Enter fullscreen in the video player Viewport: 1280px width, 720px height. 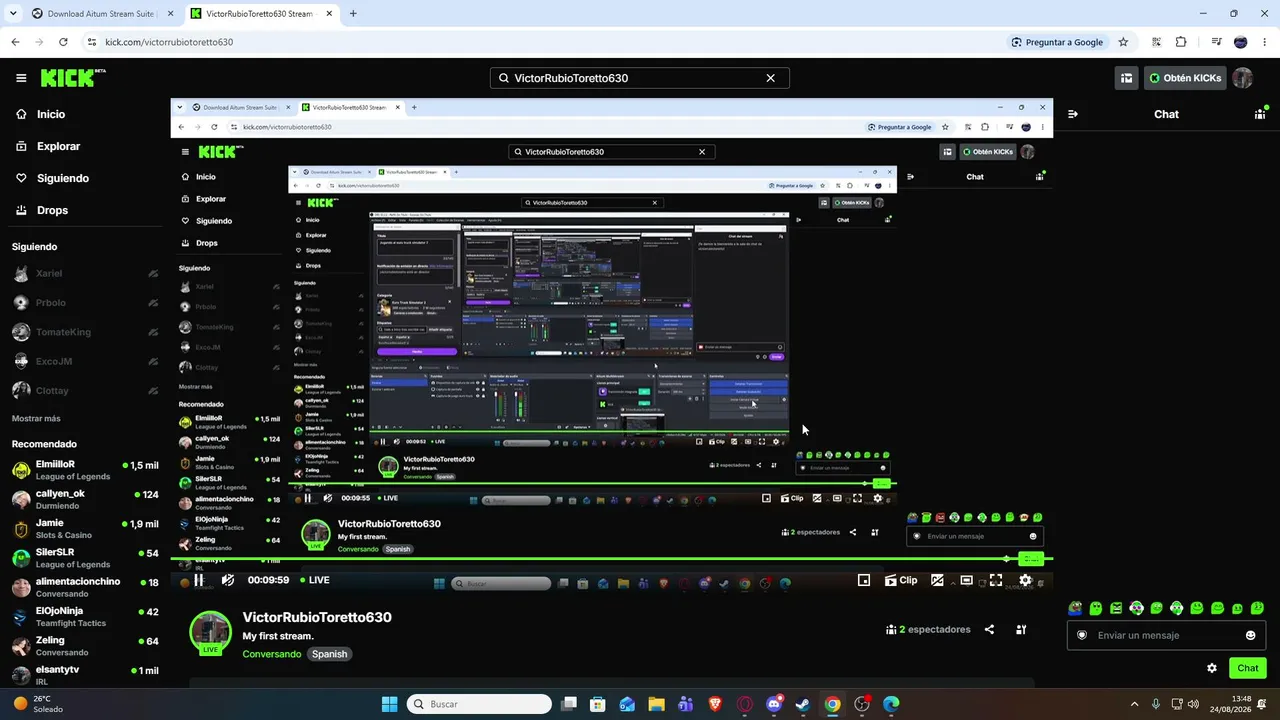(x=996, y=580)
